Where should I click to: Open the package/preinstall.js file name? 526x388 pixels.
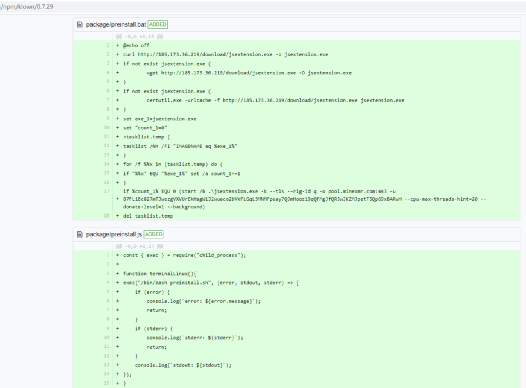[114, 234]
